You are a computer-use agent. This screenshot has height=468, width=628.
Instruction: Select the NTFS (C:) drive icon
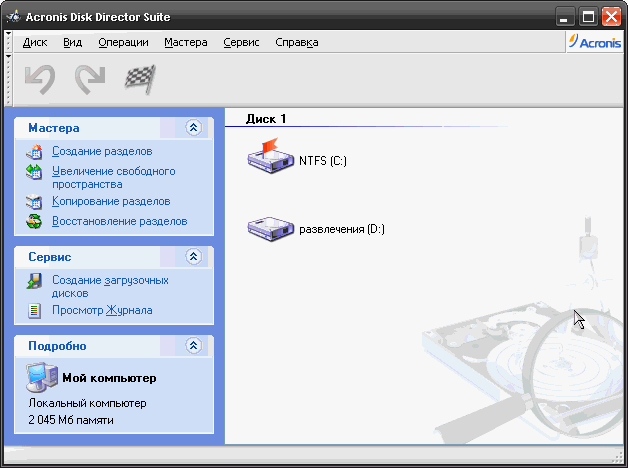point(271,157)
